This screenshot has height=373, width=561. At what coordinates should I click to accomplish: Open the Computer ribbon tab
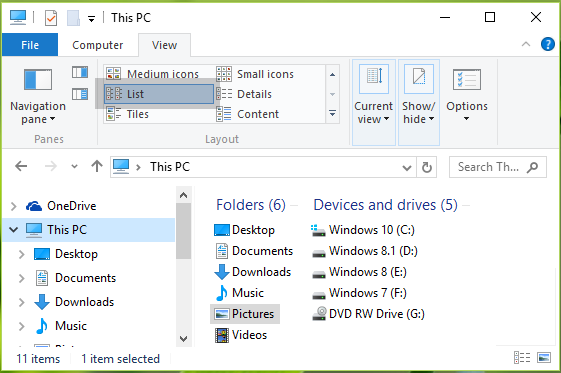(98, 45)
